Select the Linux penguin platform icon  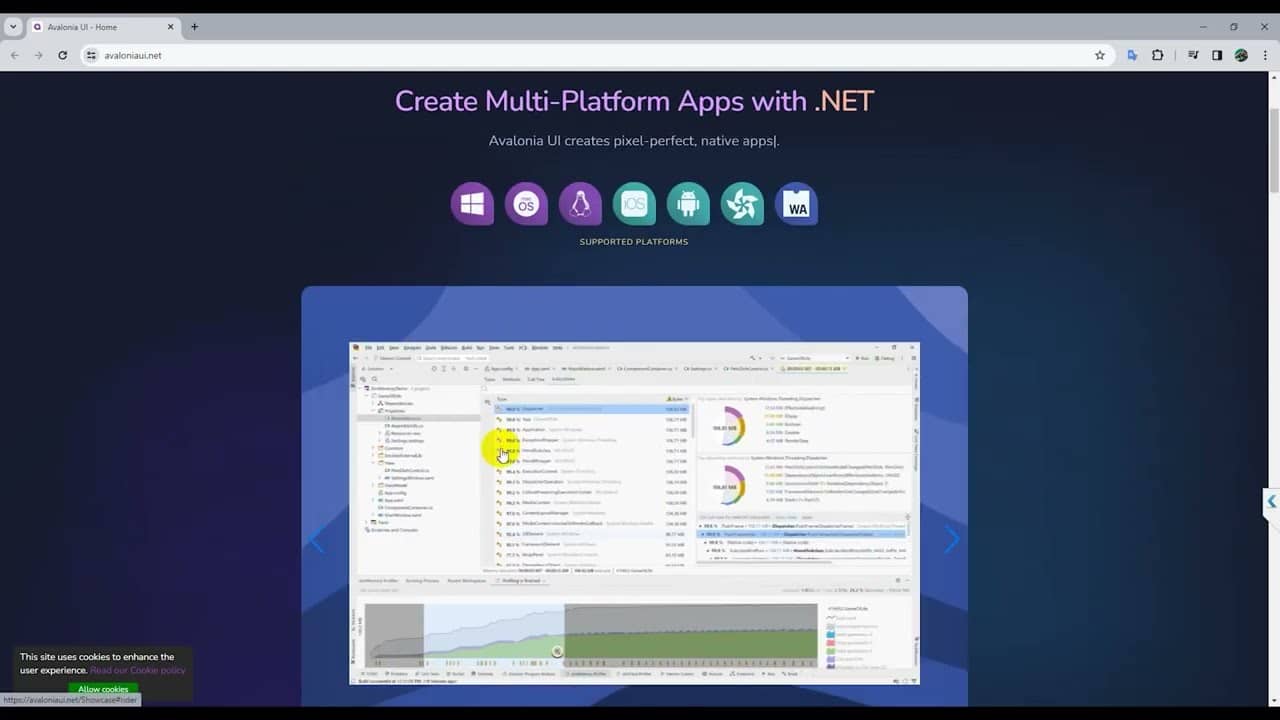[580, 204]
